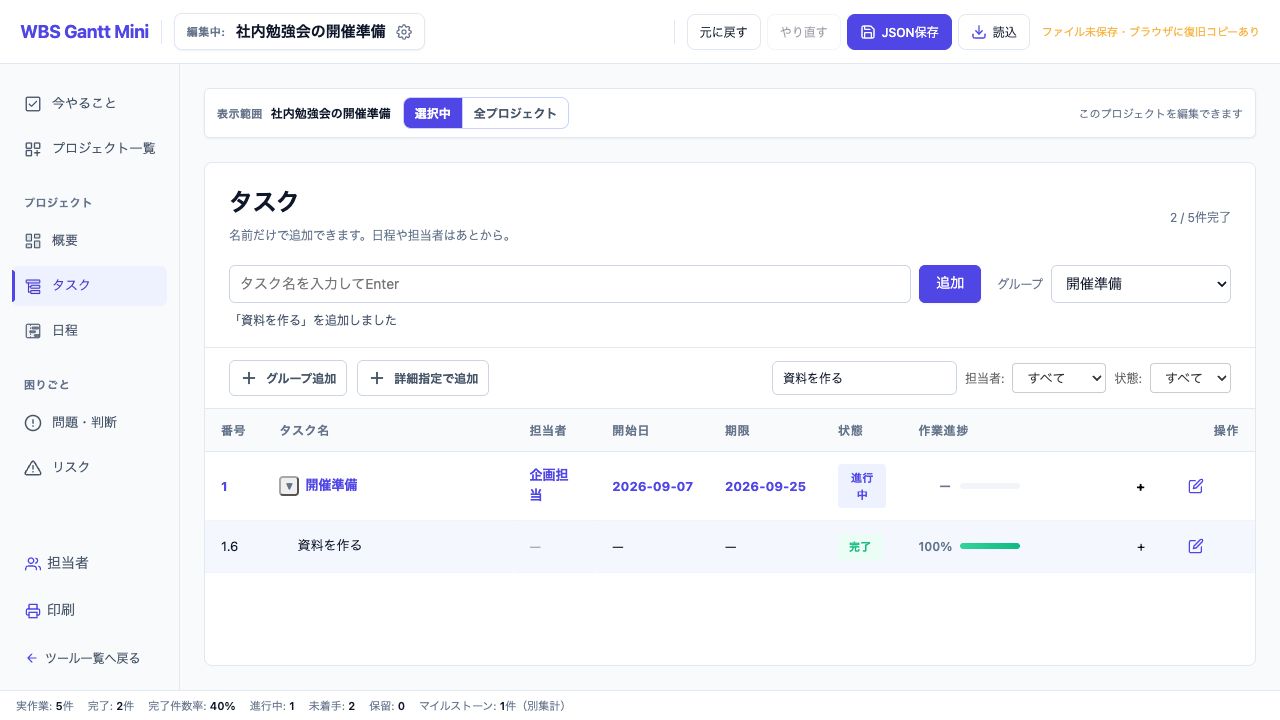
Task: Click やり直す redo button
Action: coord(804,32)
